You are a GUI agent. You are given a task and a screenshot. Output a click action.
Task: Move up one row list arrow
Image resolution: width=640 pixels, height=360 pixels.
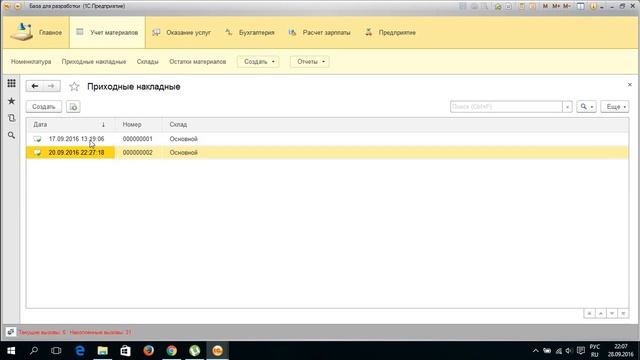(600, 313)
